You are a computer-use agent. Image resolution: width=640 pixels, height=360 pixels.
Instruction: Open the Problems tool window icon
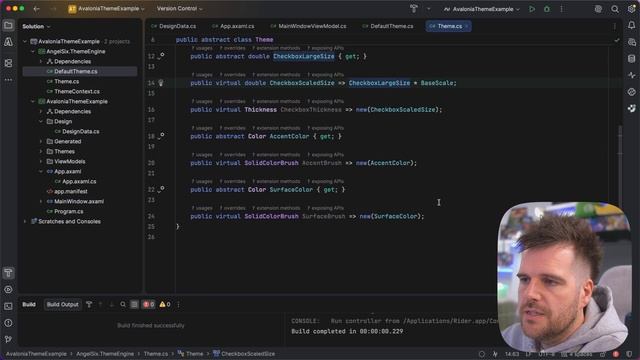(8, 323)
